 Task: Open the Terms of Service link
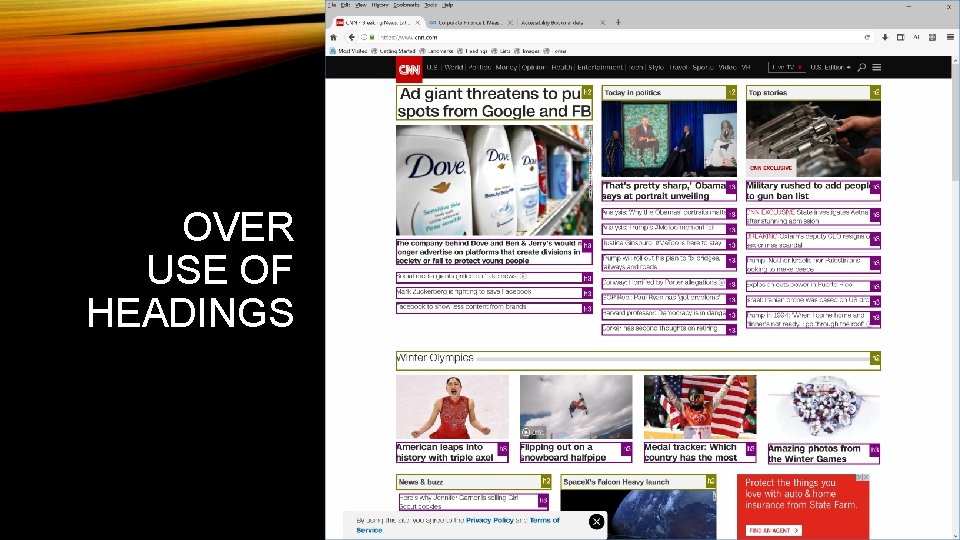pyautogui.click(x=544, y=520)
